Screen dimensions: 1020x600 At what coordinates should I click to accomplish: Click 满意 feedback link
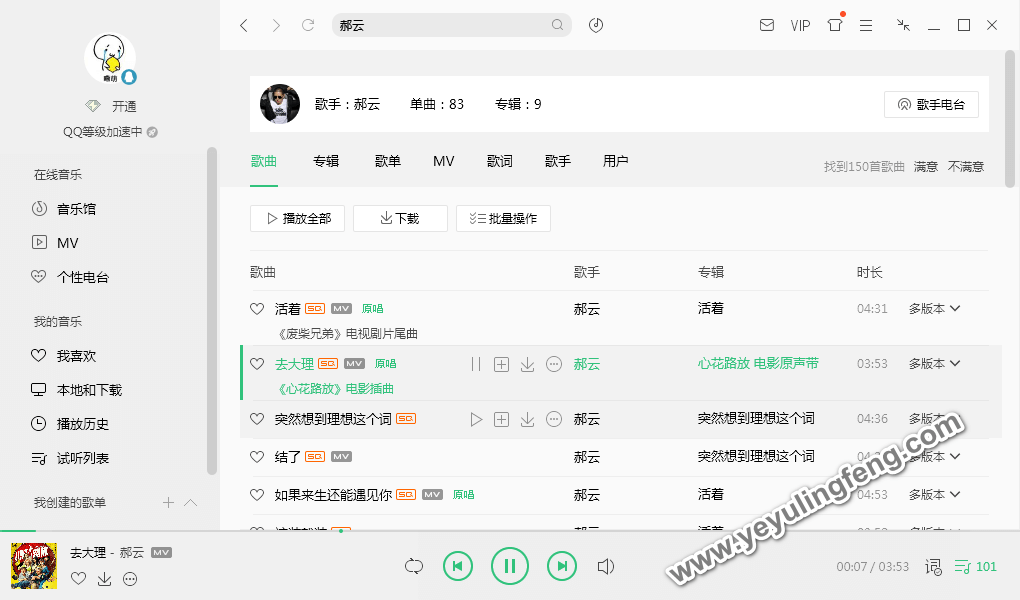tap(926, 167)
